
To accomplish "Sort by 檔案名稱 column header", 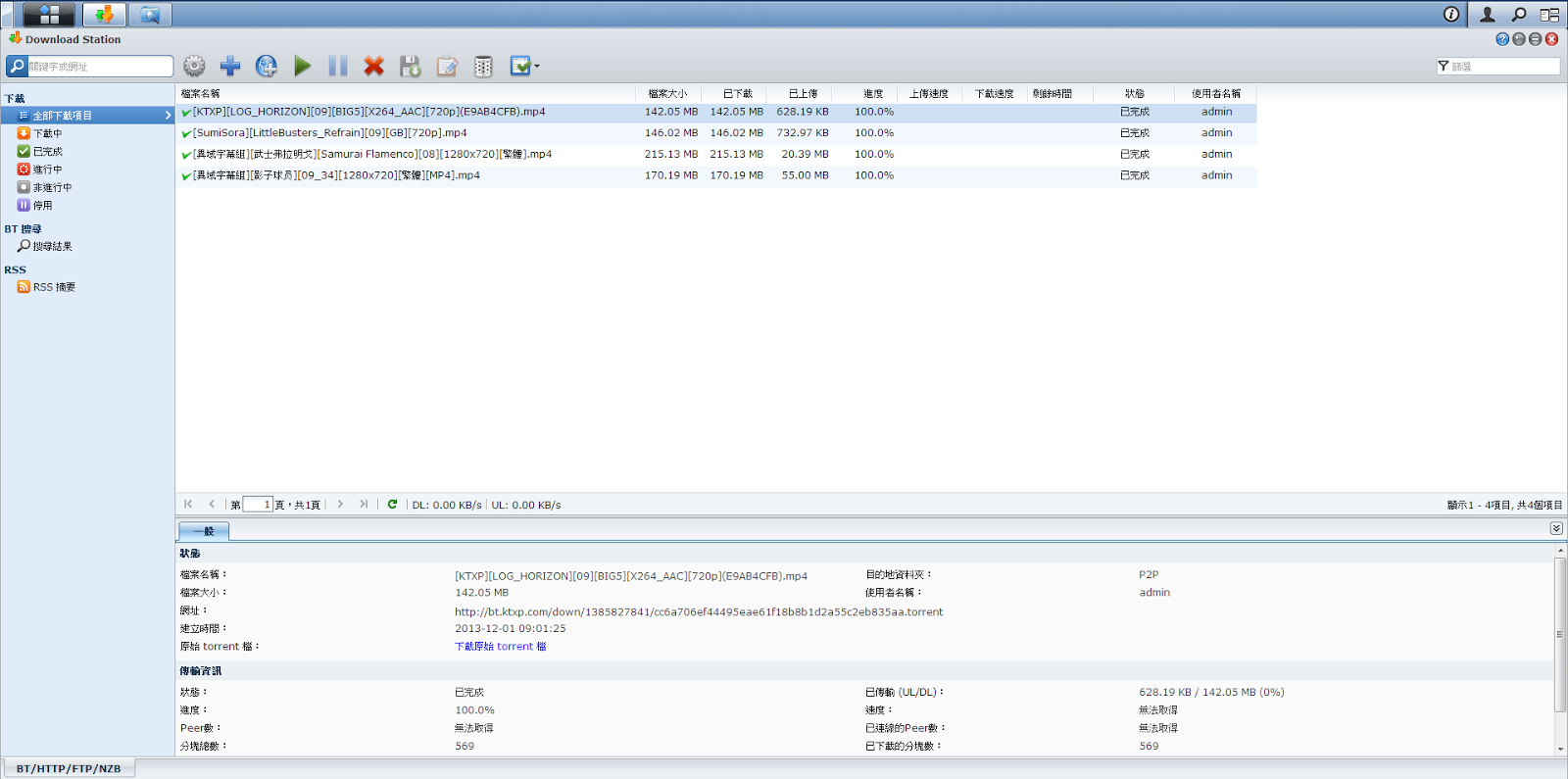I will pyautogui.click(x=406, y=94).
